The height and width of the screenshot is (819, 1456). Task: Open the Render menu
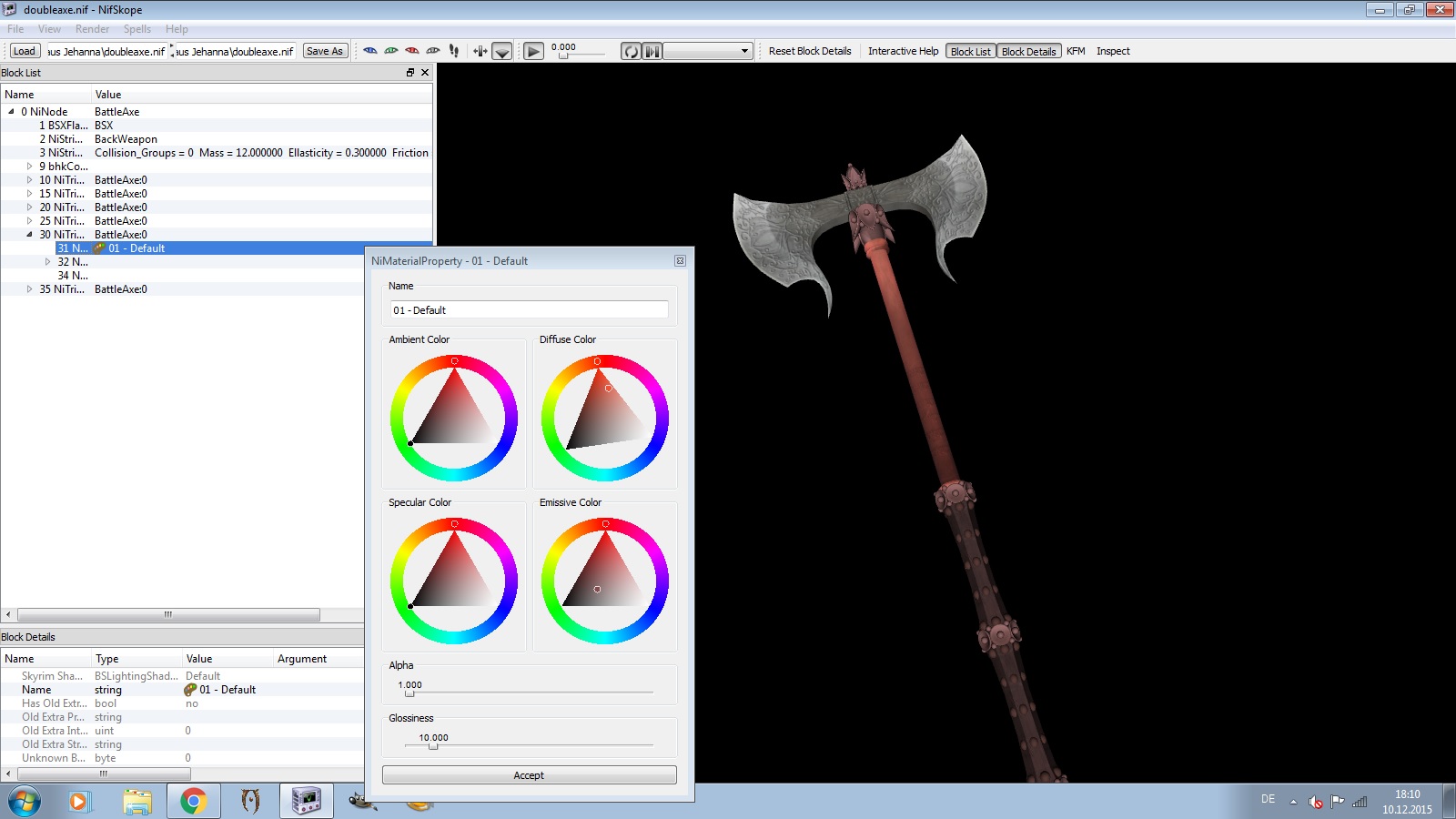[x=92, y=29]
